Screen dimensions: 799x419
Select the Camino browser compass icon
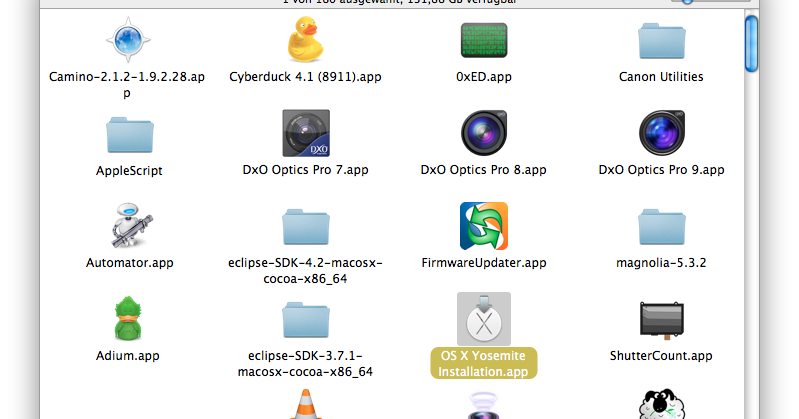[128, 39]
